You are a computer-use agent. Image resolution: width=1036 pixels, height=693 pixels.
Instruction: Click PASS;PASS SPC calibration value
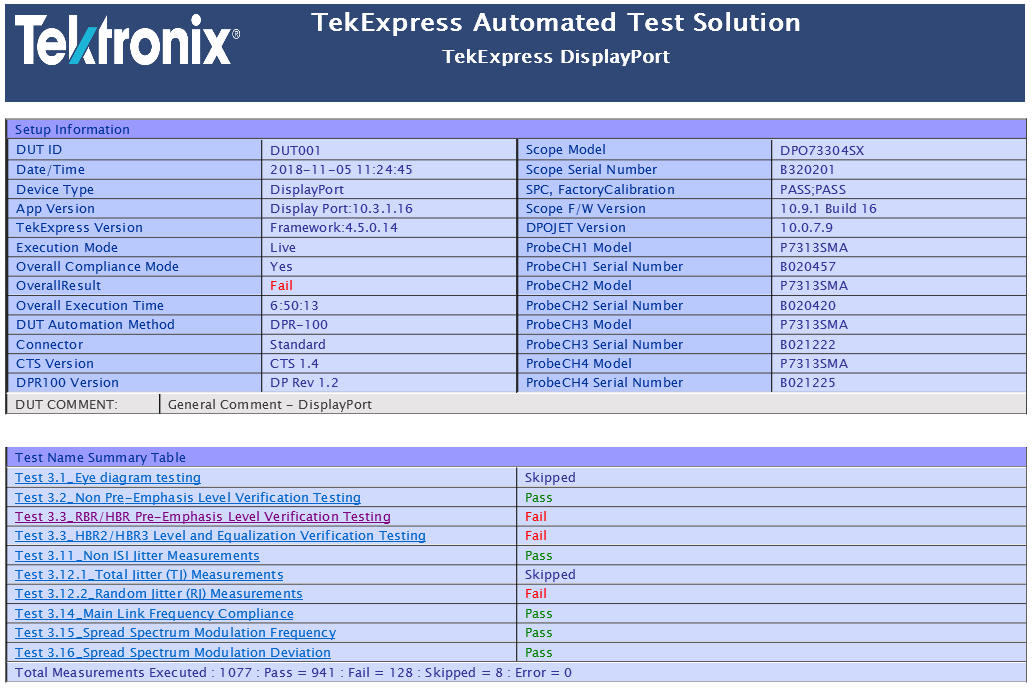(813, 190)
